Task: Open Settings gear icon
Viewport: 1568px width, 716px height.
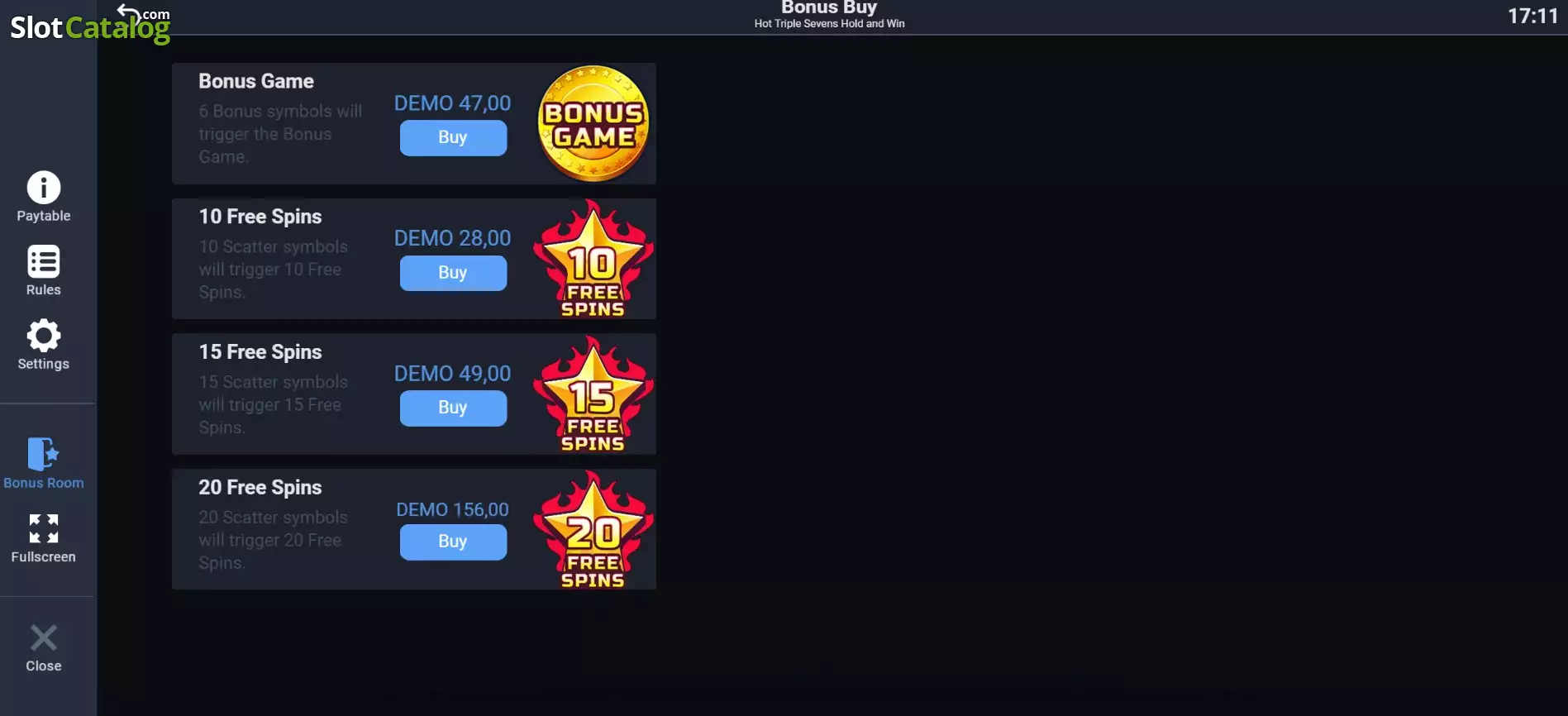Action: click(44, 336)
